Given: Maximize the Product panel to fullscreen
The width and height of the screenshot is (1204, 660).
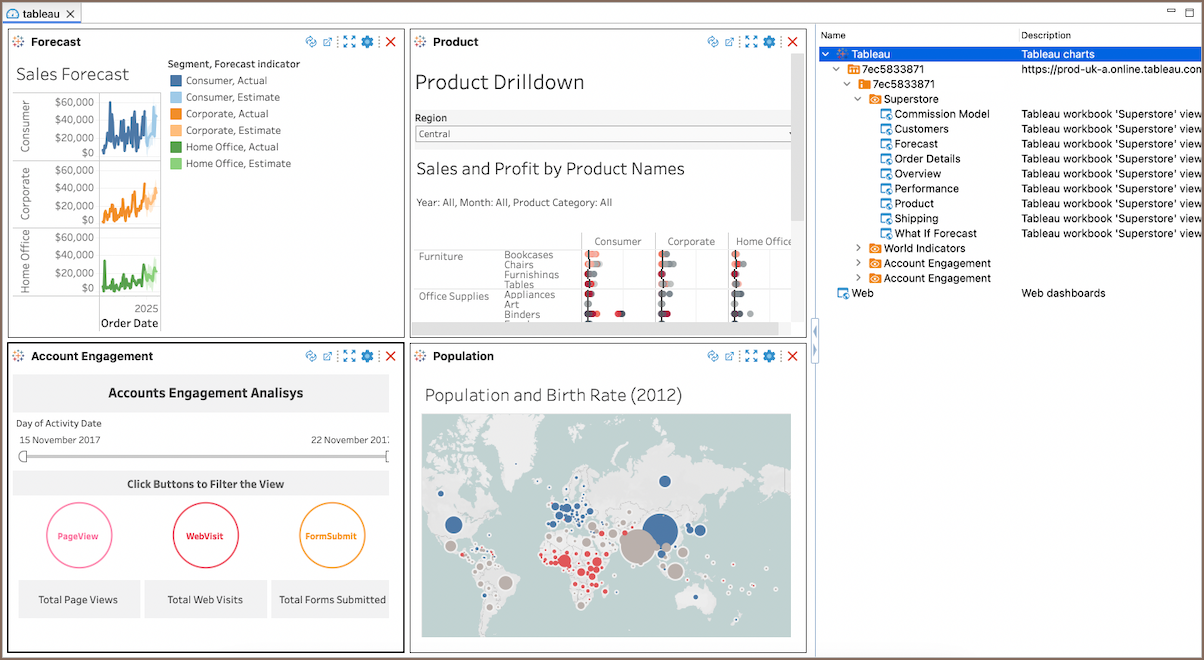Looking at the screenshot, I should (x=751, y=42).
